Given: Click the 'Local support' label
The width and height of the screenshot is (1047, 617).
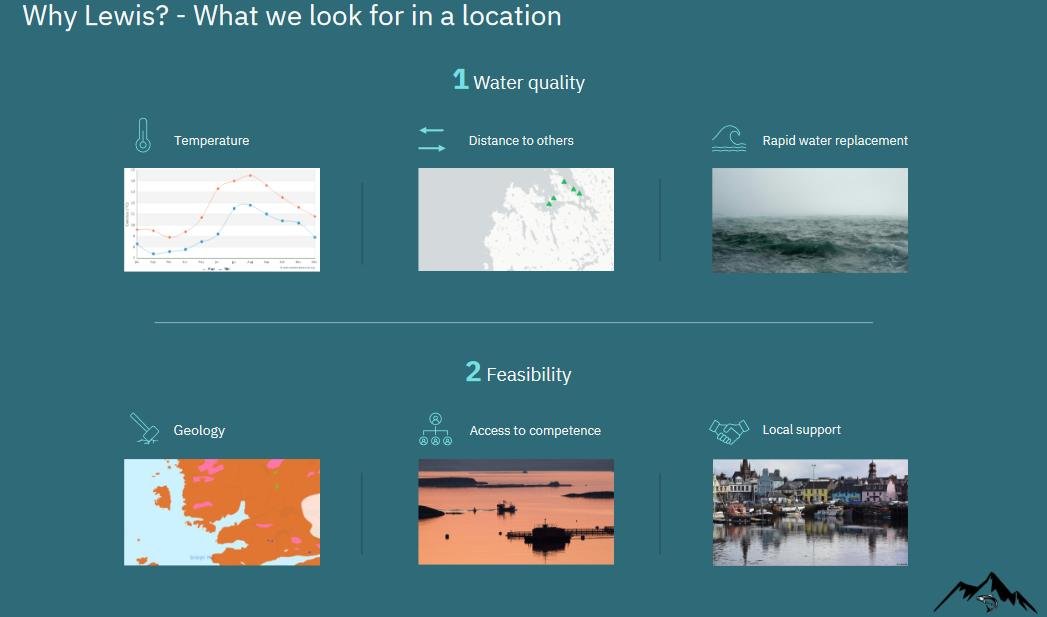Looking at the screenshot, I should pos(801,430).
